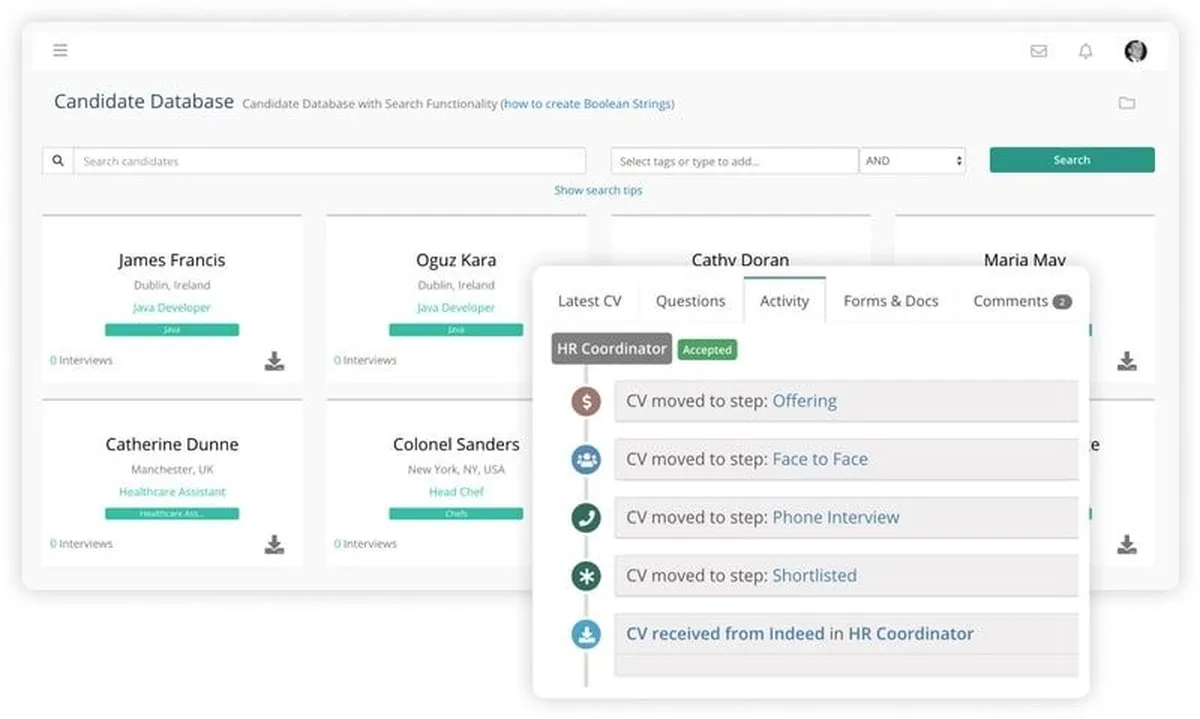Click 0 Interviews on Catherine Dunne card
1200x719 pixels.
pyautogui.click(x=81, y=544)
